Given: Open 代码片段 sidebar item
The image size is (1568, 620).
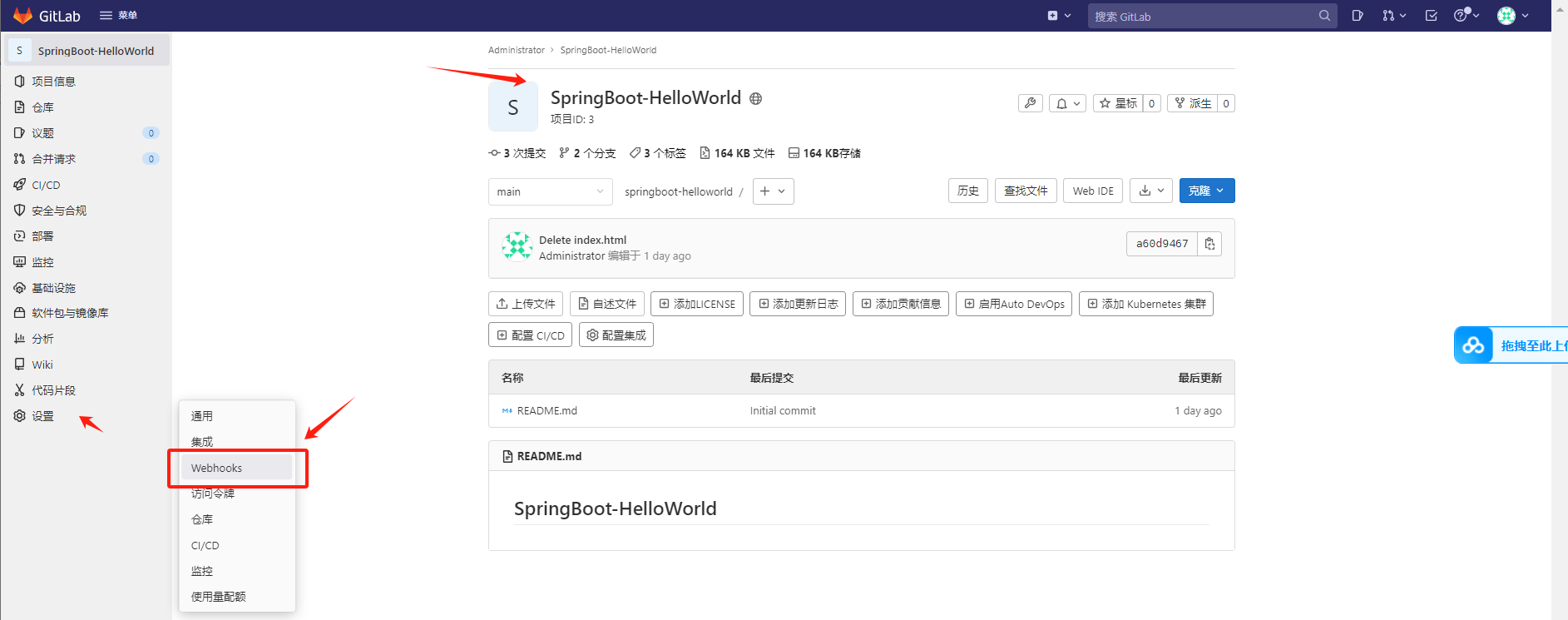Looking at the screenshot, I should point(87,390).
